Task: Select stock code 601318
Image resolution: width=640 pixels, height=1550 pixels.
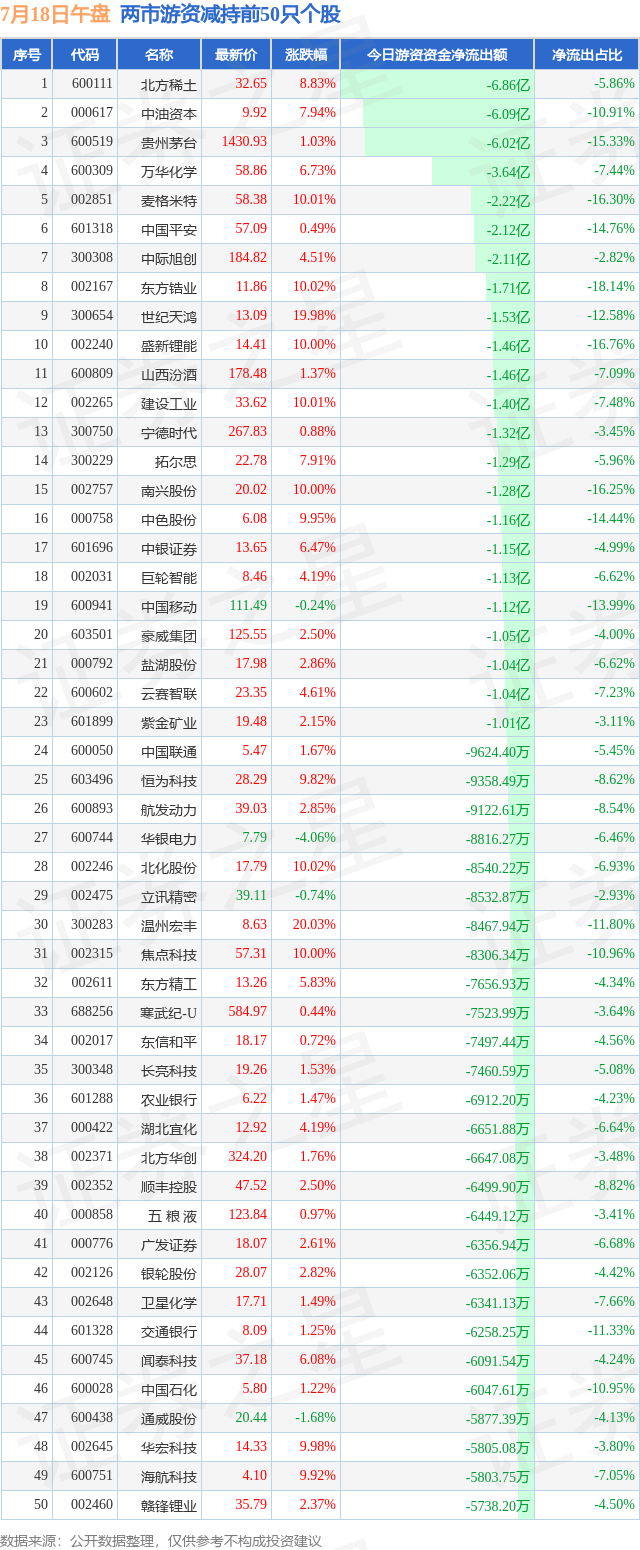Action: click(x=92, y=229)
